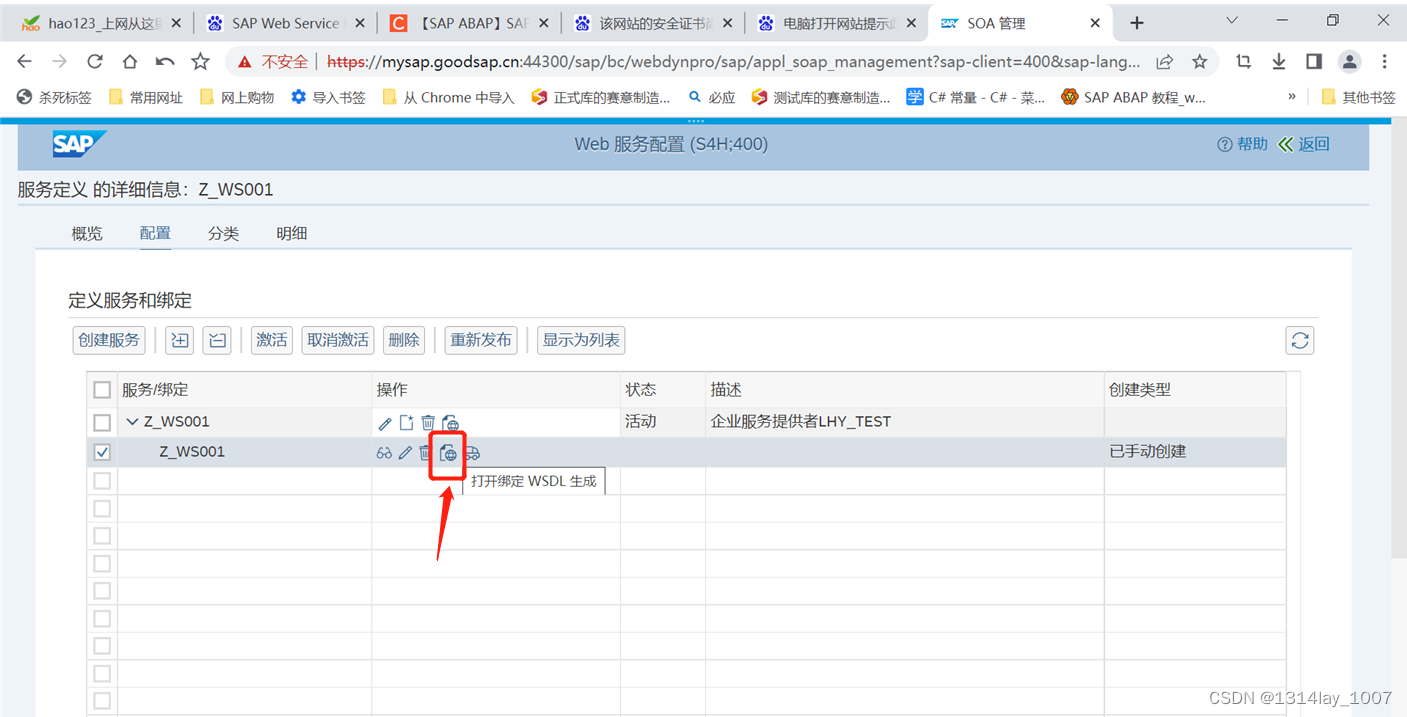Switch to the 明细 tab

pos(292,234)
